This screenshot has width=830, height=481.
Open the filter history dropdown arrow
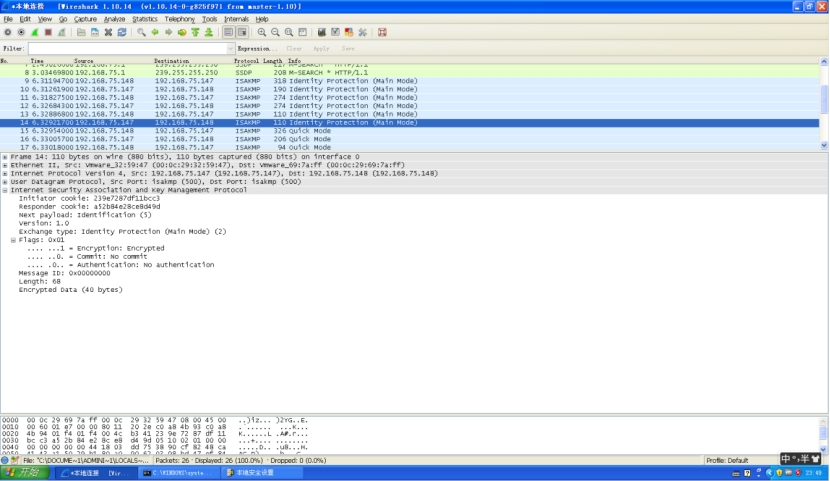(230, 48)
